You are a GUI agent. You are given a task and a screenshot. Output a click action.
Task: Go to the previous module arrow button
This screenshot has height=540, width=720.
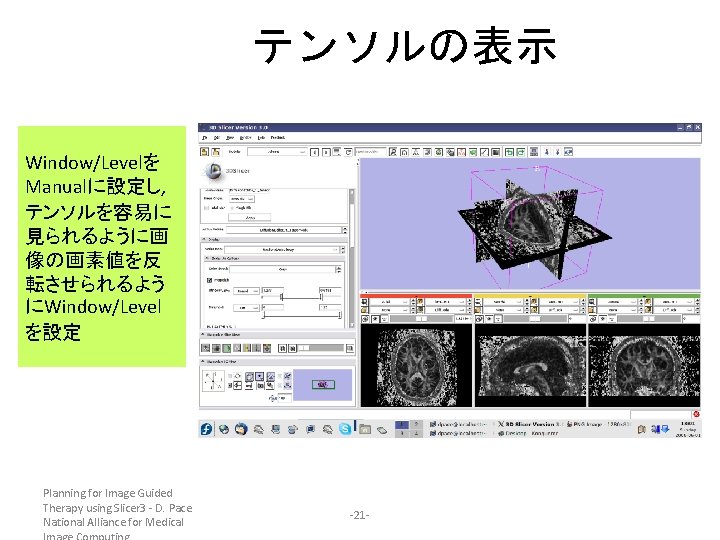[x=315, y=152]
